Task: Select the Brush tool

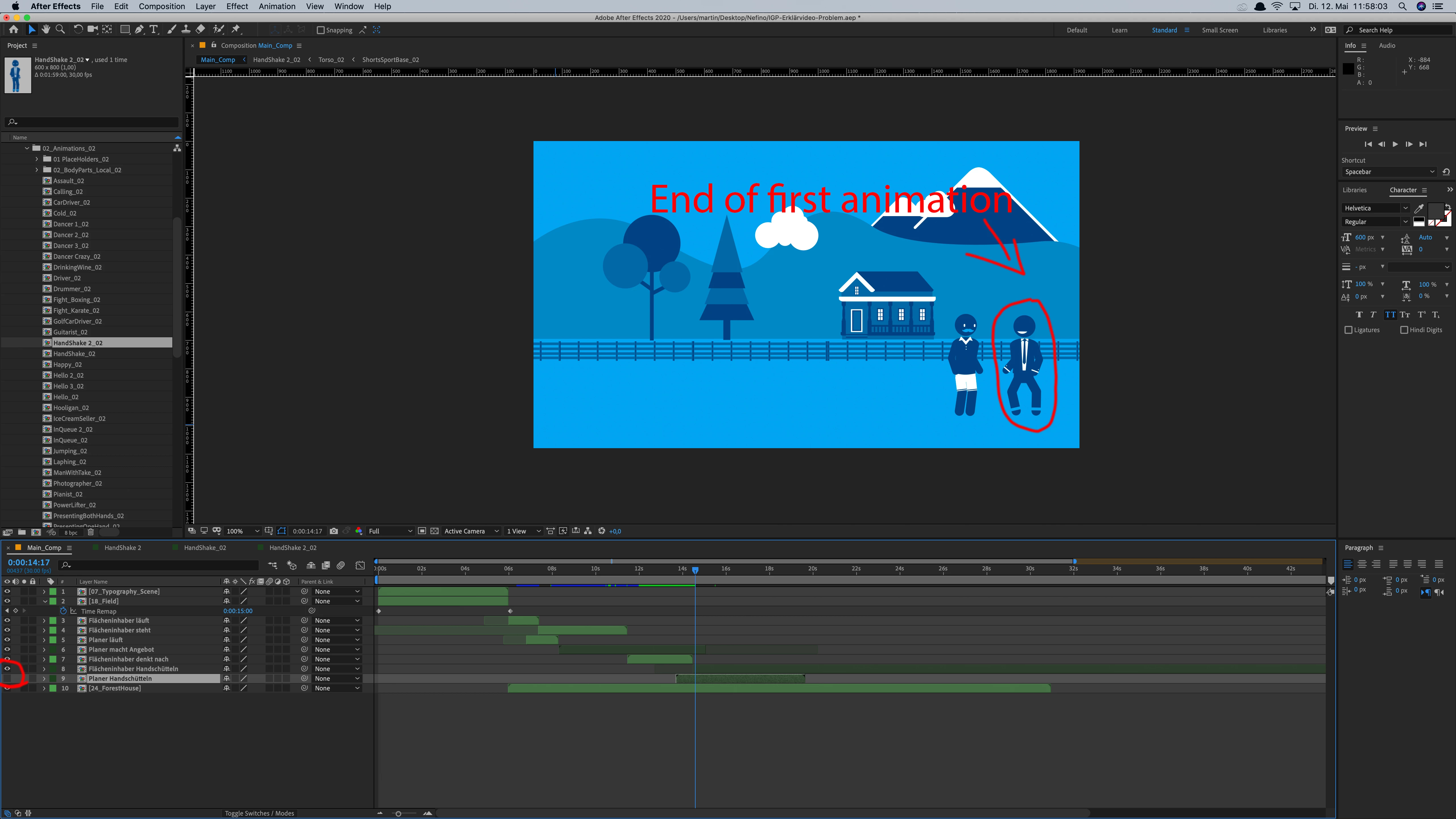Action: 172,29
